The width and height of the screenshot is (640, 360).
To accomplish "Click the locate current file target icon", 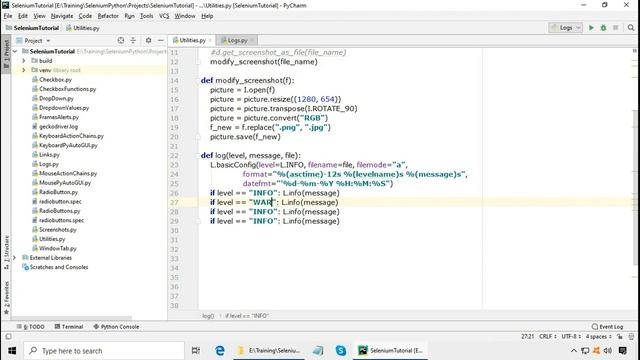I will click(x=121, y=40).
